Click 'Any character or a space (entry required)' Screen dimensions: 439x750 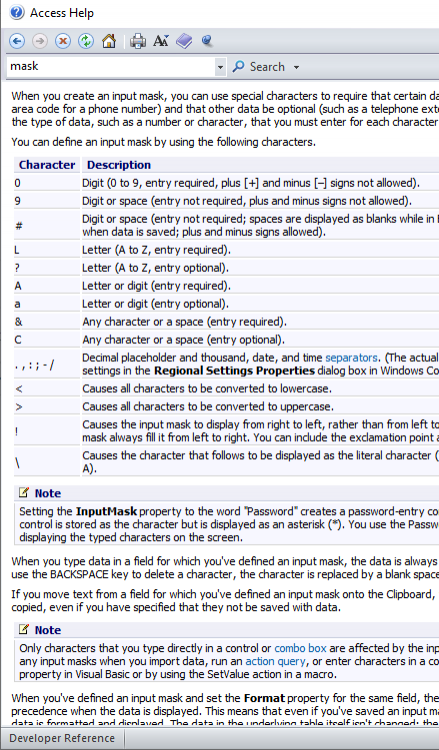pyautogui.click(x=185, y=322)
